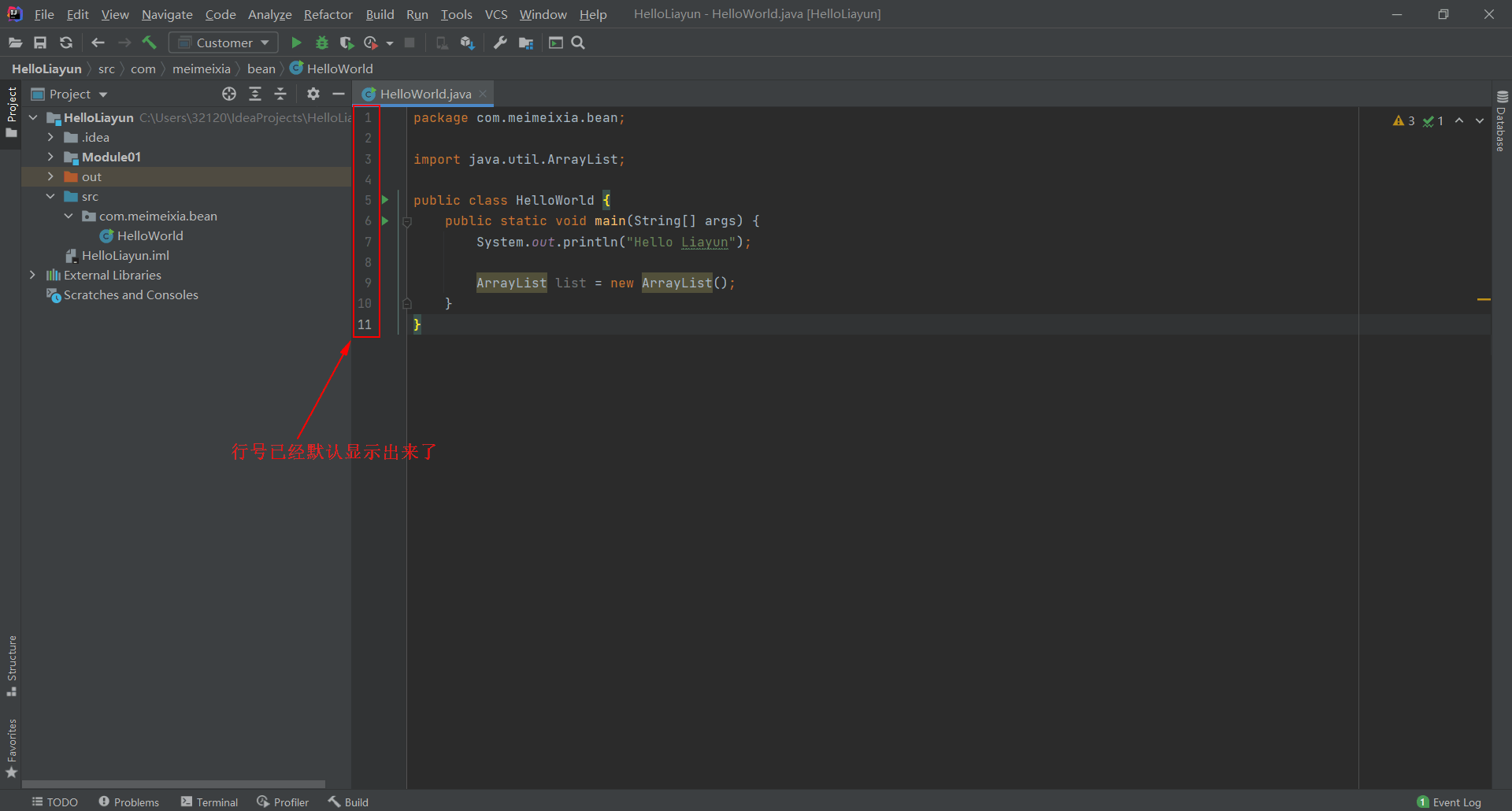Click the Project panel horizontal scrollbar
1512x811 pixels.
[173, 784]
